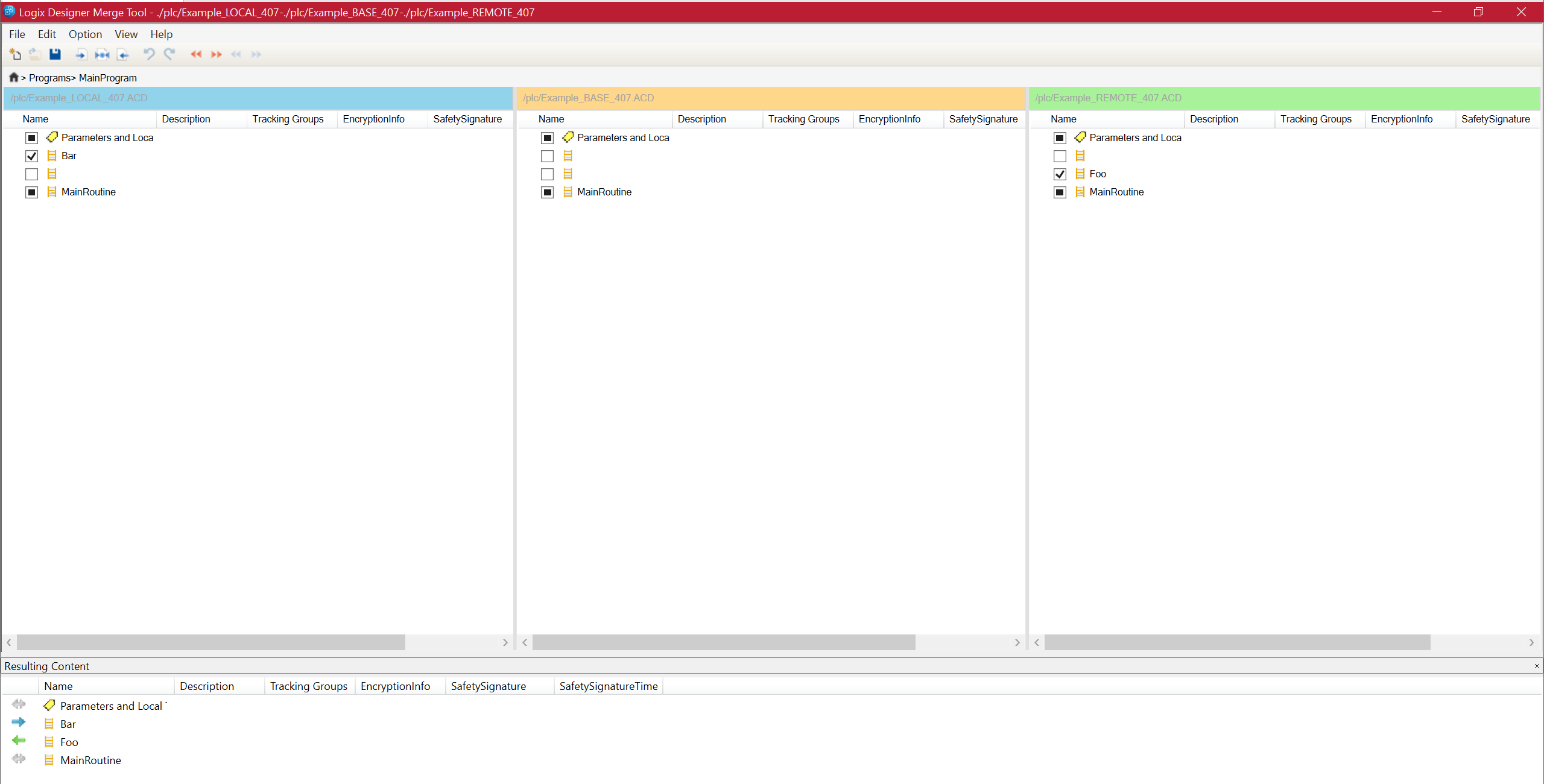Click the Redo toolbar icon
This screenshot has width=1544, height=784.
coord(169,54)
